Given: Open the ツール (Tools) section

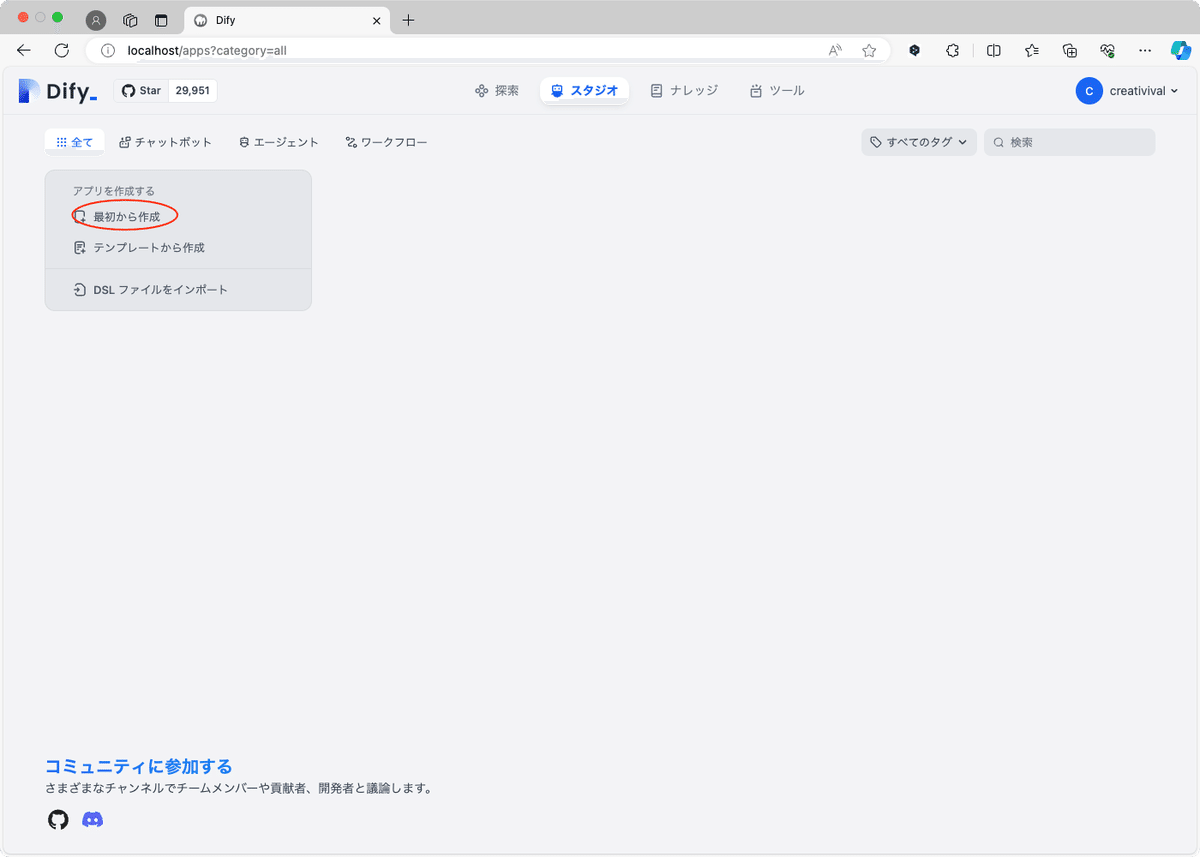Looking at the screenshot, I should (x=779, y=90).
